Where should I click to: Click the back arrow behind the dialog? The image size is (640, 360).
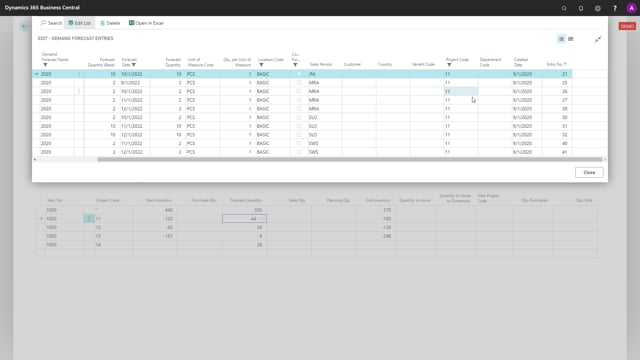pos(25,27)
